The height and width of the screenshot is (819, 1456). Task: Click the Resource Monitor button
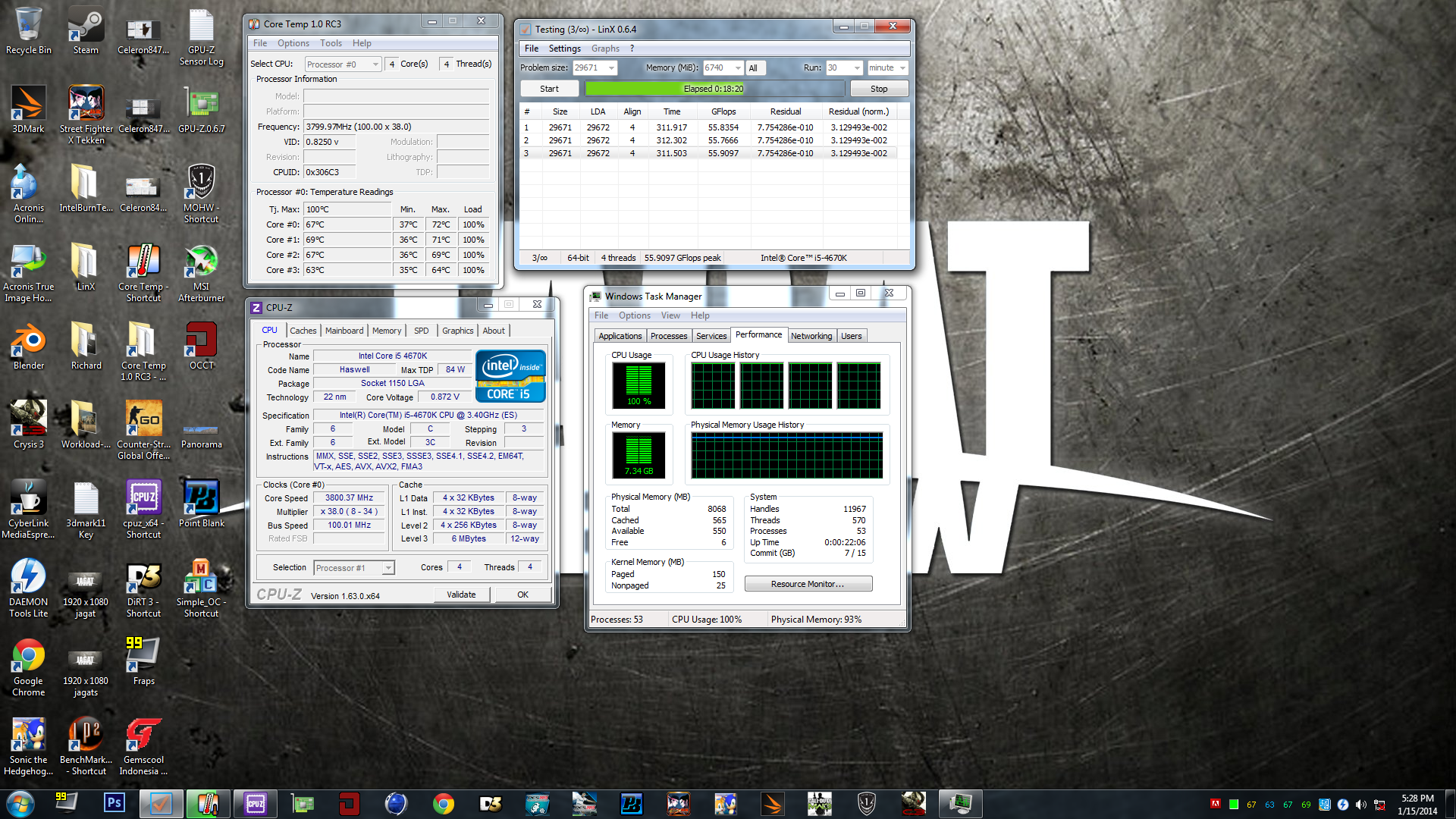pyautogui.click(x=808, y=584)
